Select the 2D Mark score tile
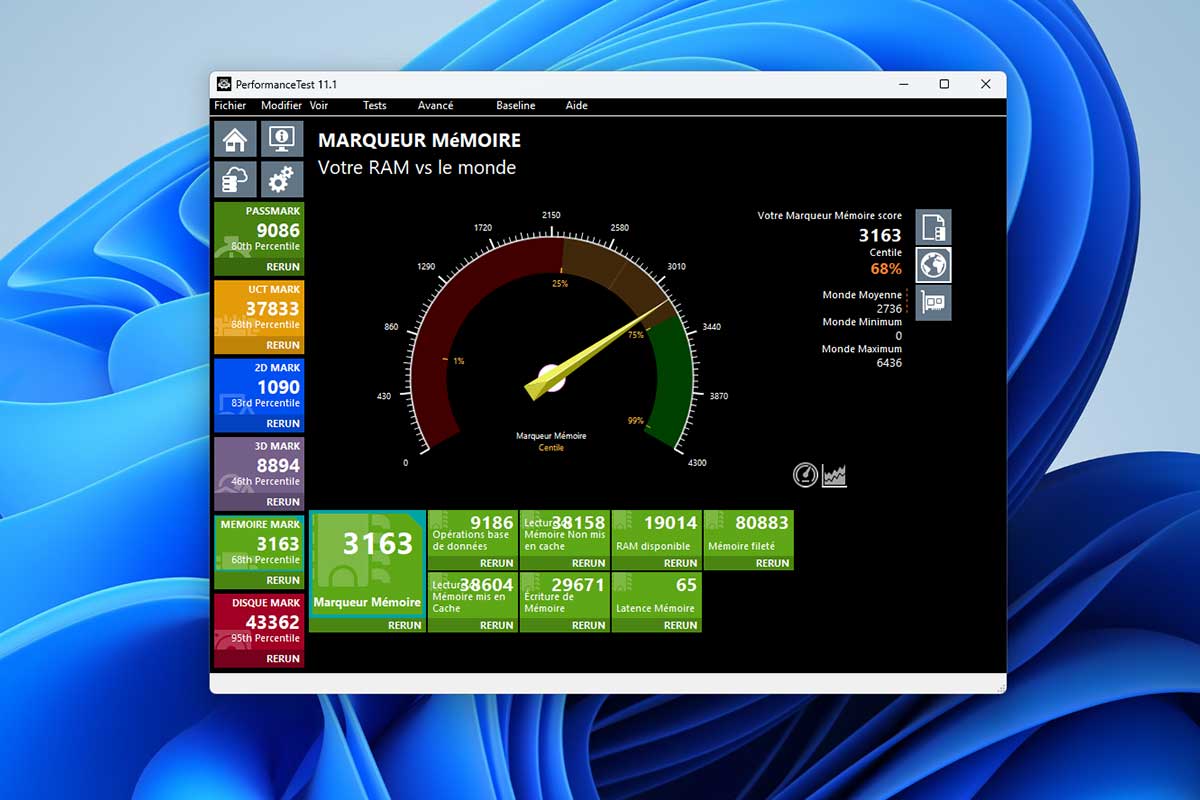 259,387
